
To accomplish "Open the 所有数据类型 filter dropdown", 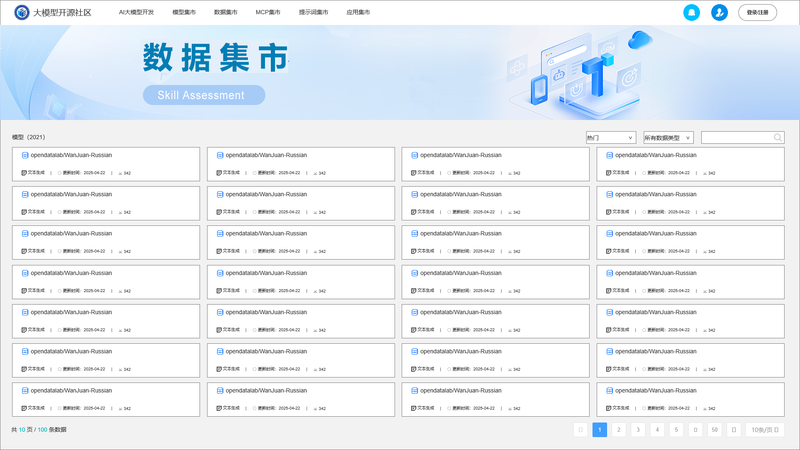I will point(668,137).
